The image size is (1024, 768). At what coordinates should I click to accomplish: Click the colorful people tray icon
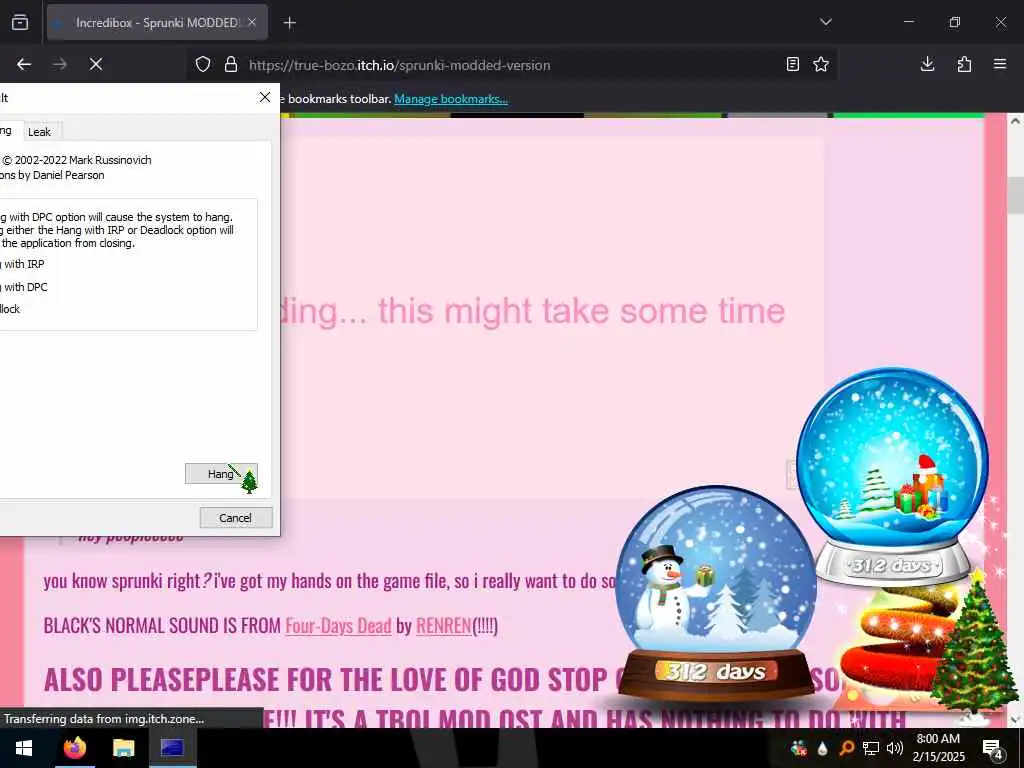pyautogui.click(x=798, y=748)
